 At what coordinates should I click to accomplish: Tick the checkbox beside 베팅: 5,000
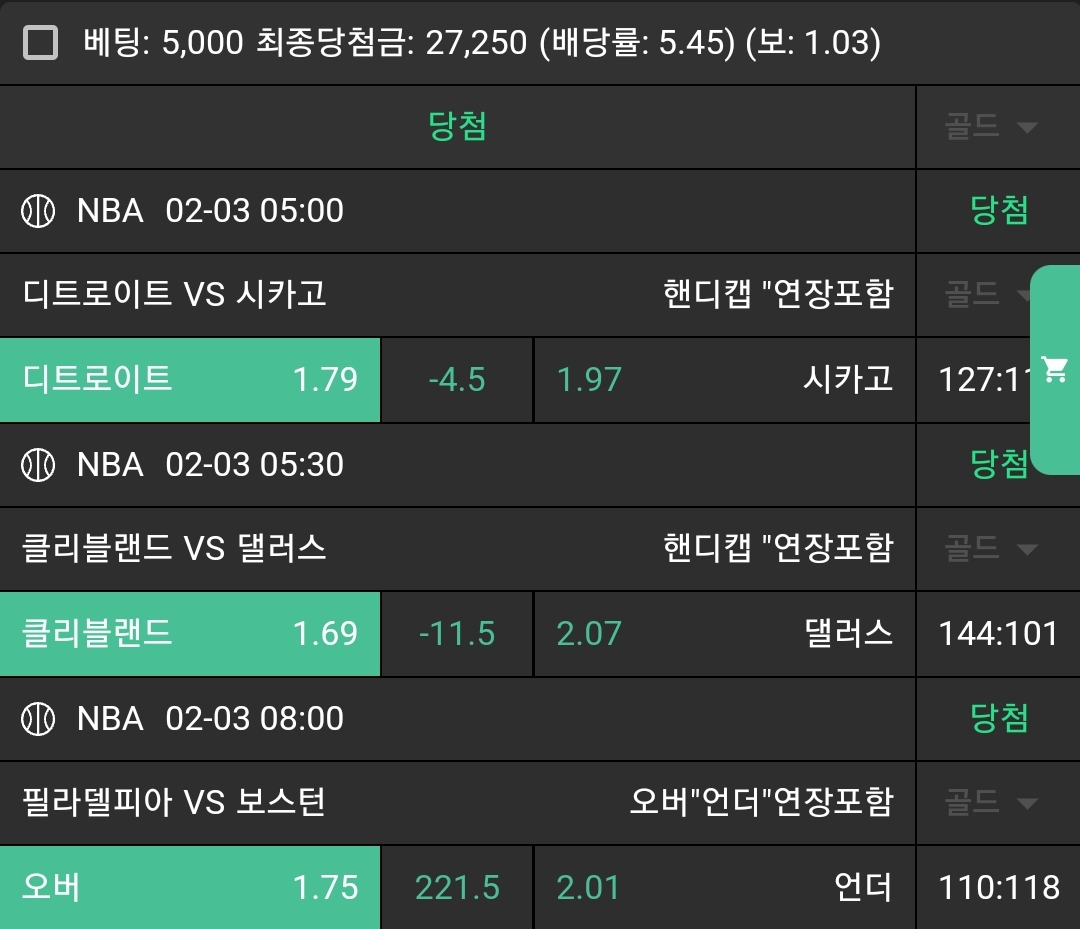40,43
